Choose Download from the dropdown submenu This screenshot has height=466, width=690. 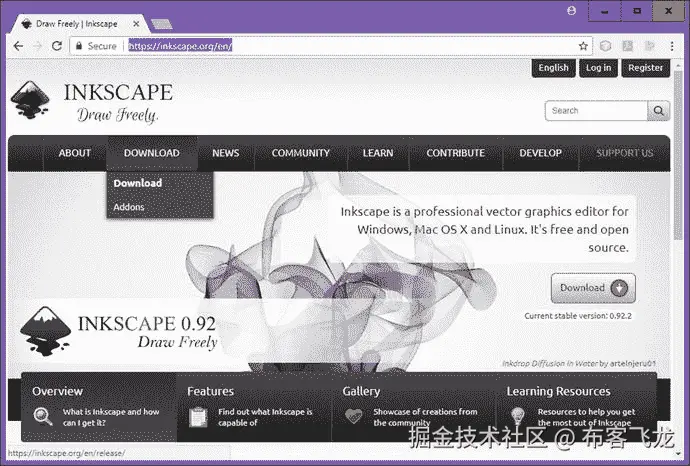(x=138, y=183)
